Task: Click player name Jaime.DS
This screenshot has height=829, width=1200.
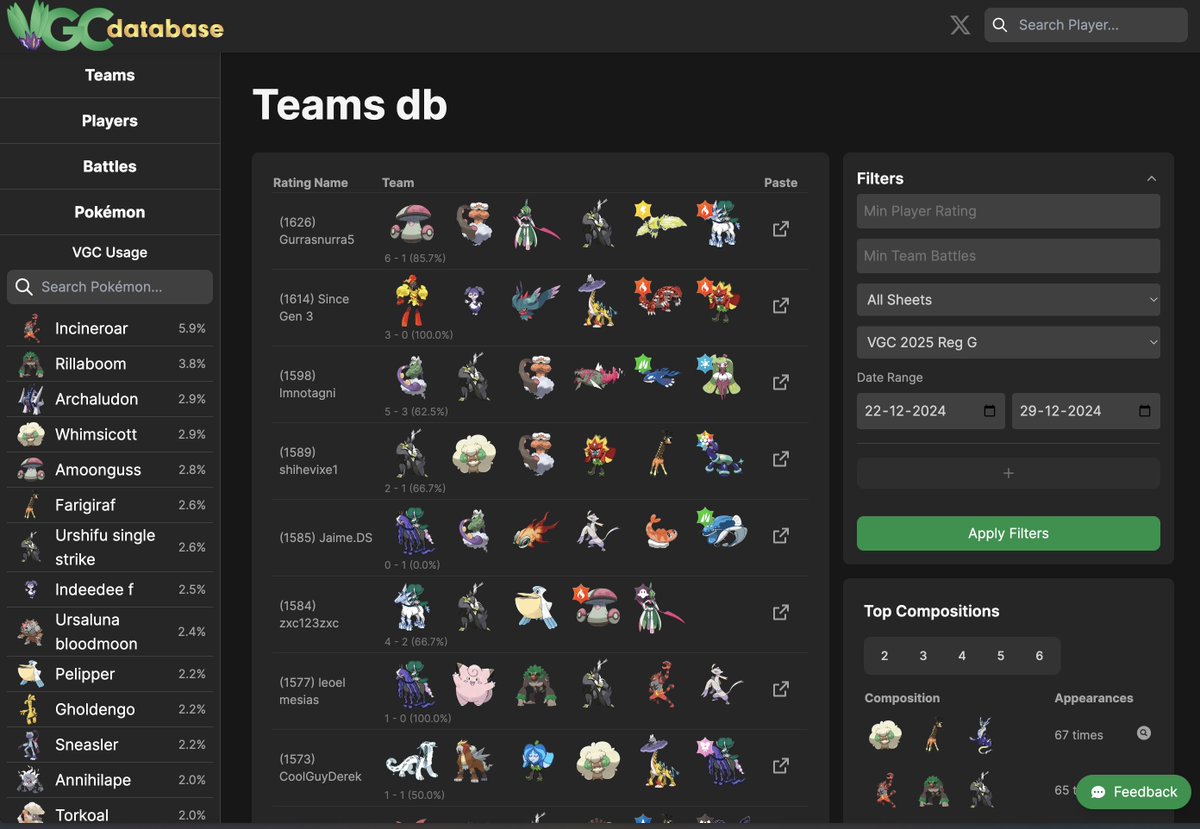Action: 346,538
